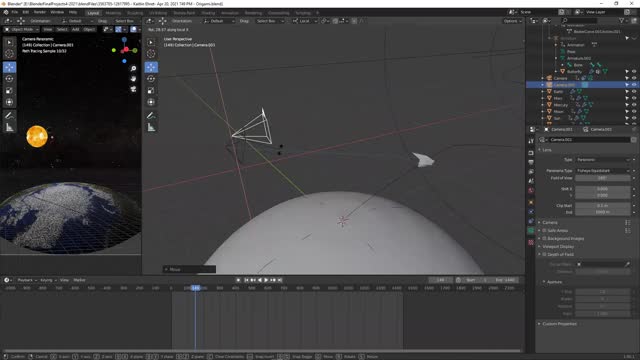Expand the Camera panel in properties
The image size is (640, 360).
tap(539, 222)
